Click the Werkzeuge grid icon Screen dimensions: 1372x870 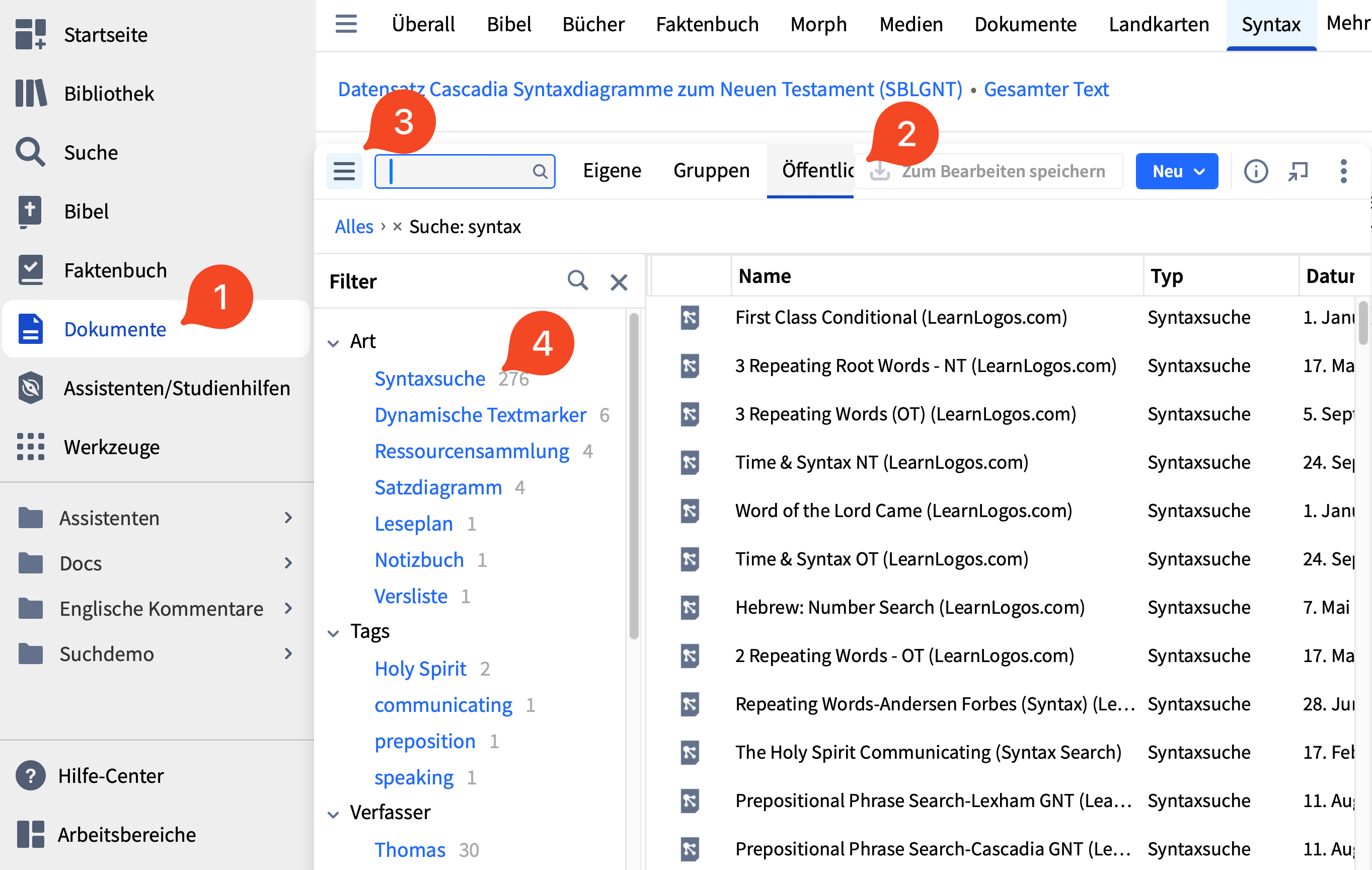31,447
